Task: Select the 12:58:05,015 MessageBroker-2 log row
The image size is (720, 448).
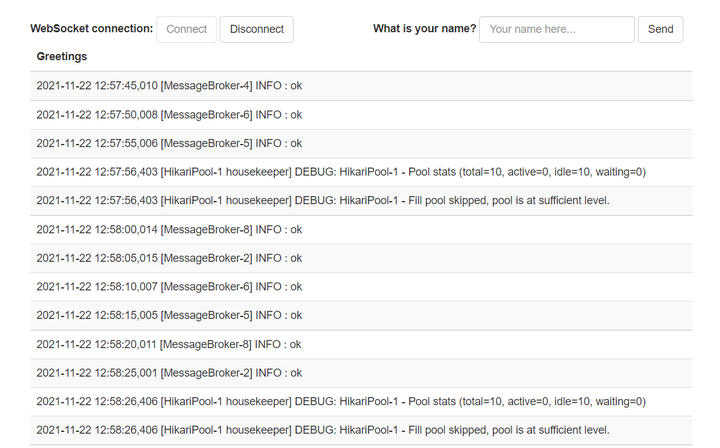Action: click(x=361, y=258)
